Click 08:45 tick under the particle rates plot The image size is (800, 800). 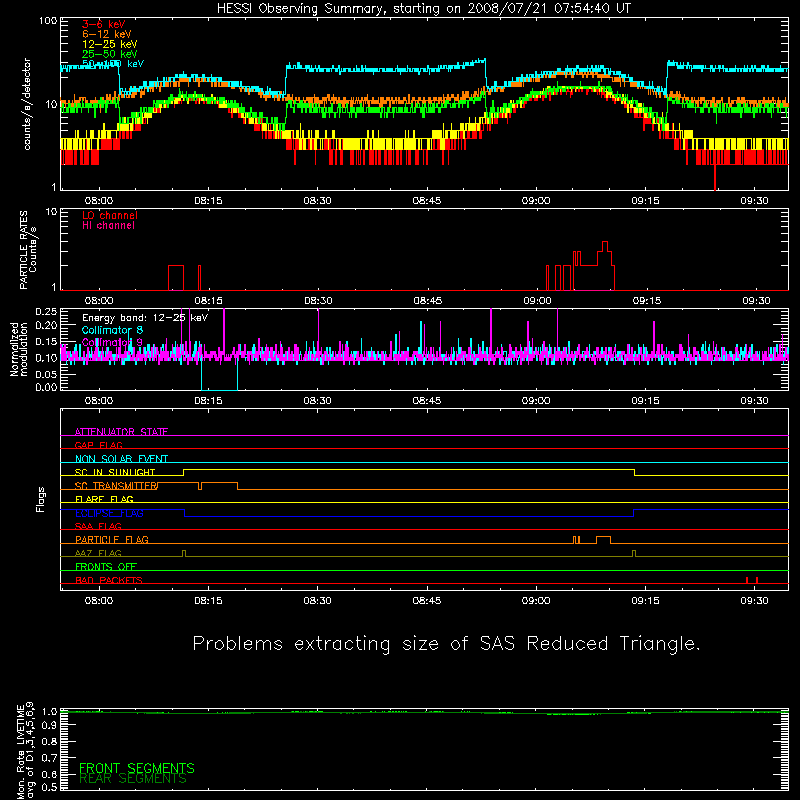(x=428, y=301)
